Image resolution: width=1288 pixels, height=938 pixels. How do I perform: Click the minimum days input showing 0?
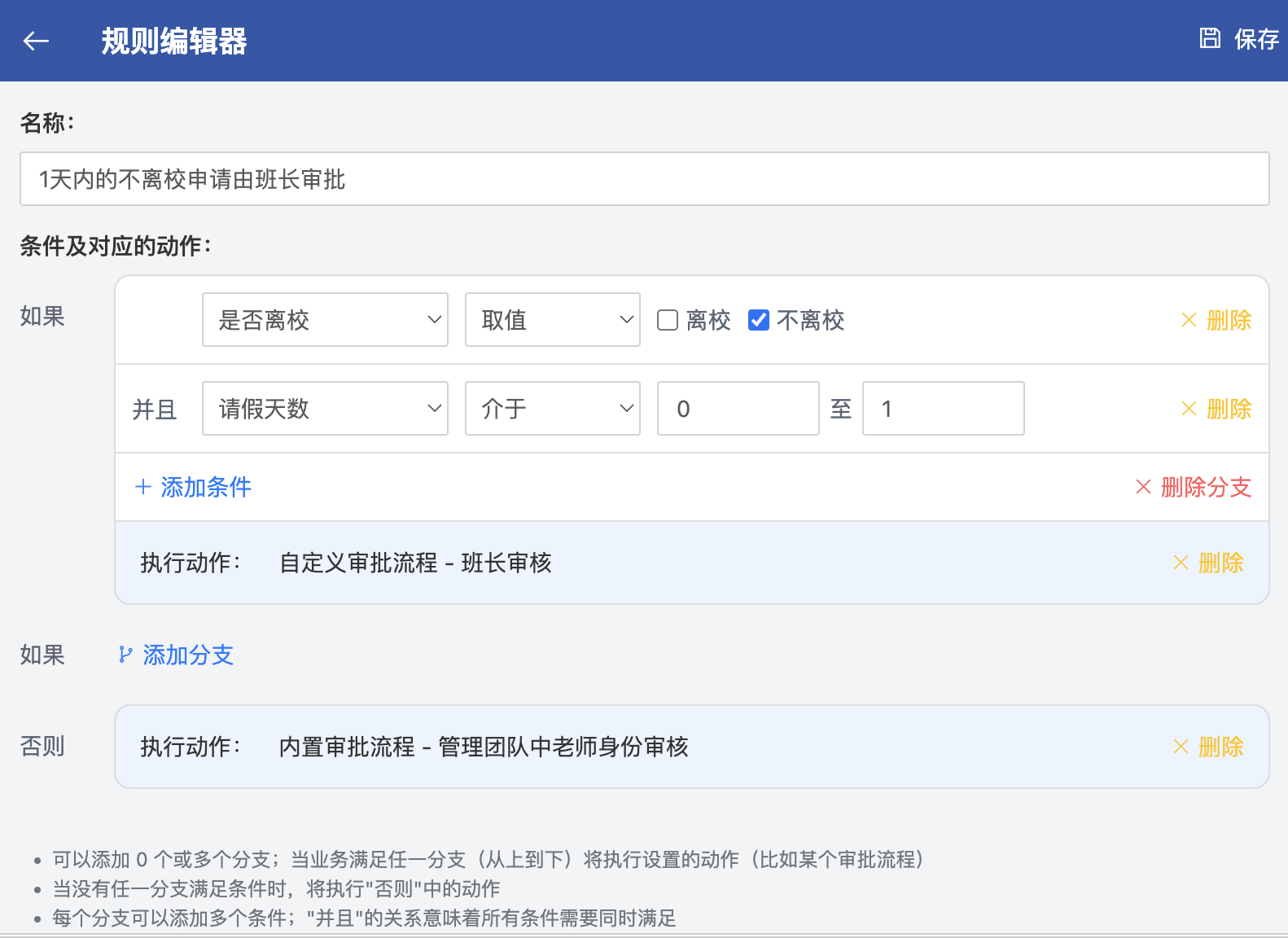(x=738, y=409)
